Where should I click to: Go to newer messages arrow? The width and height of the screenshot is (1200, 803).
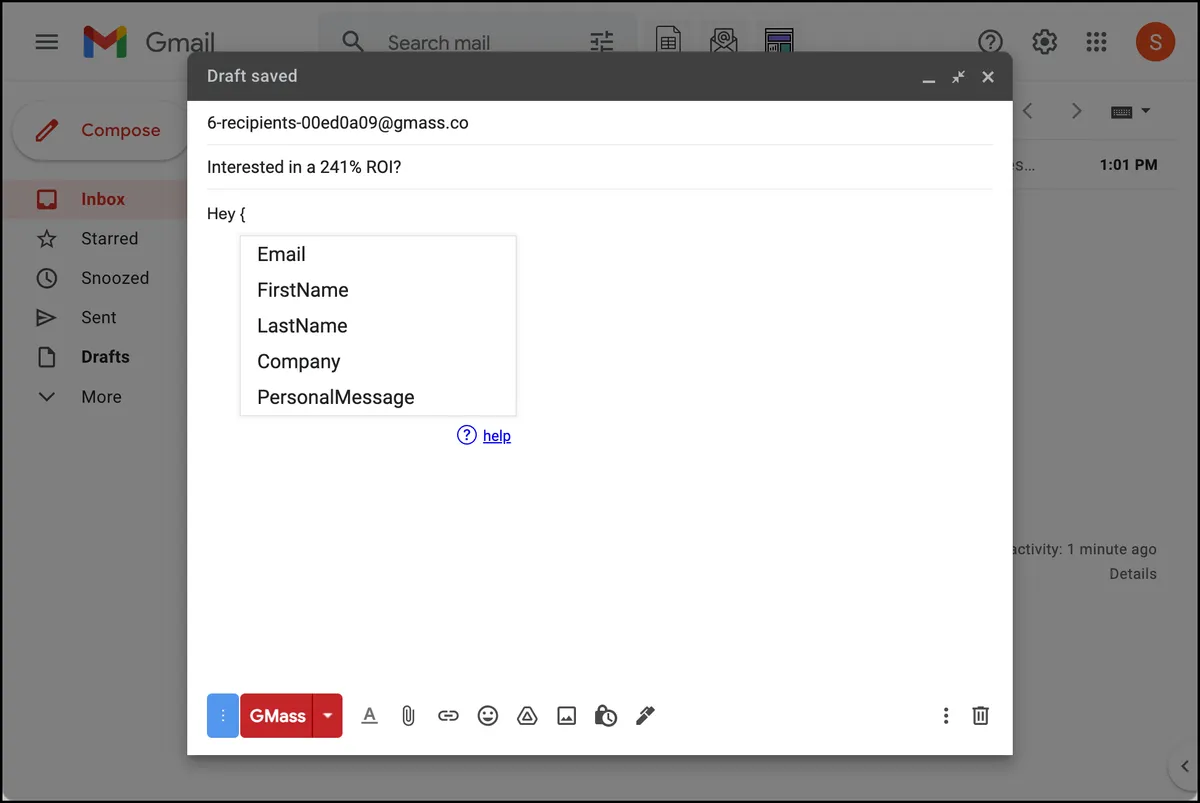pyautogui.click(x=1027, y=111)
